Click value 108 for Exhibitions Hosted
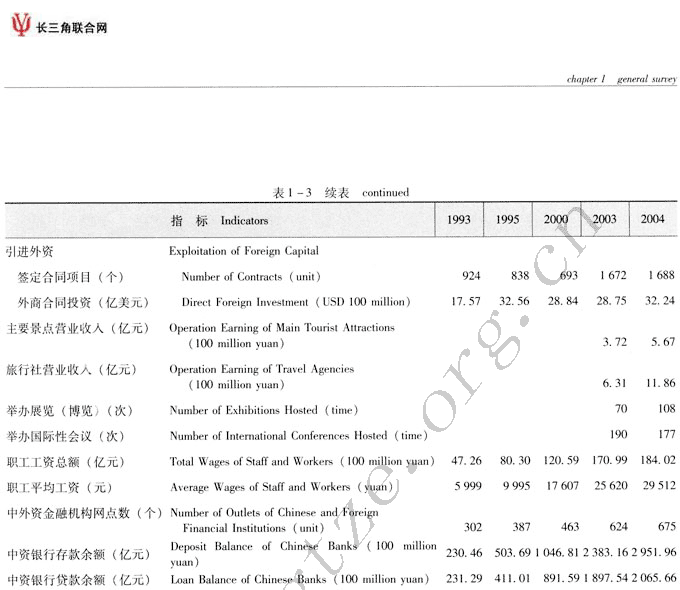Image resolution: width=680 pixels, height=590 pixels. click(x=667, y=409)
